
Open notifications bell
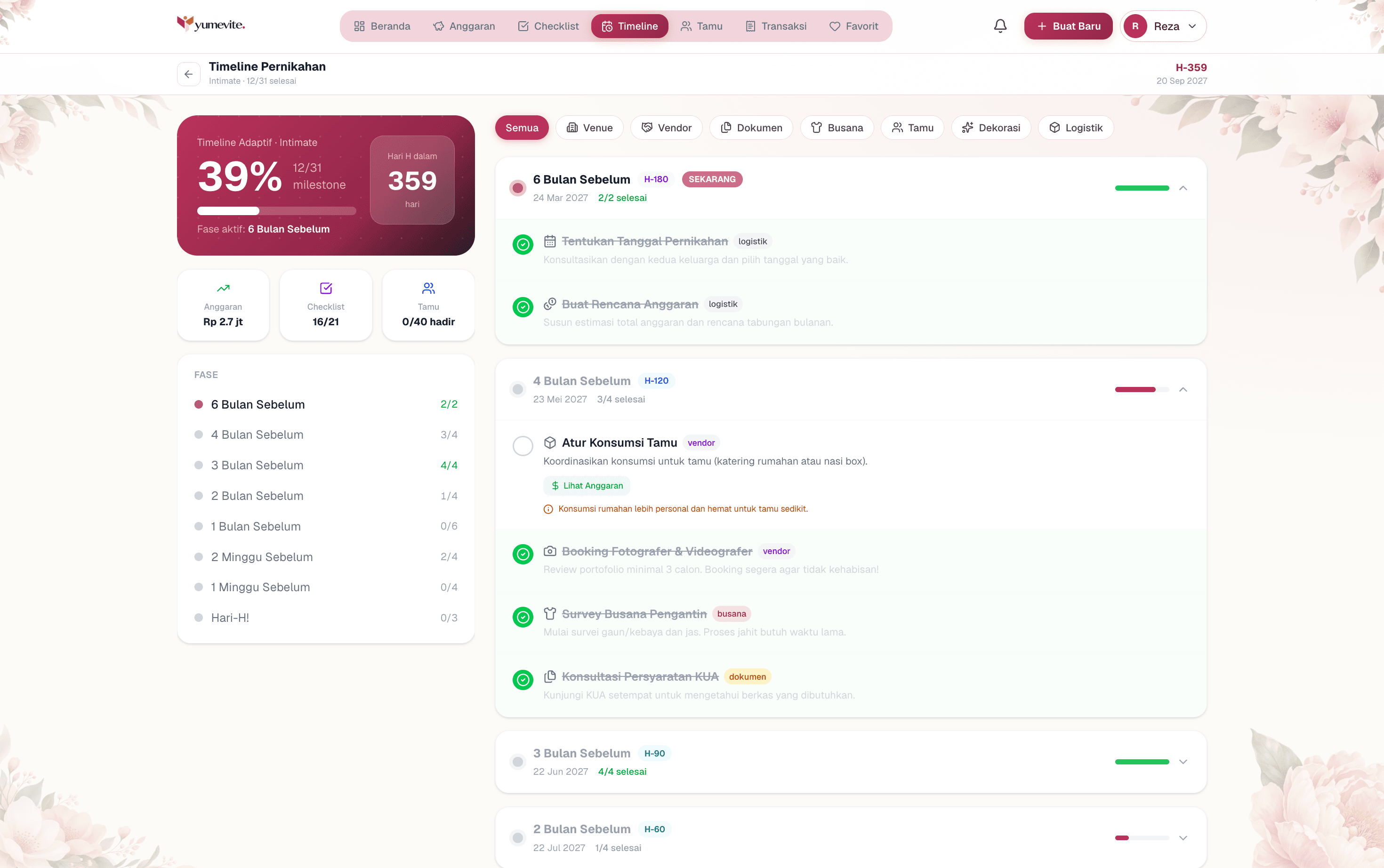point(1000,26)
